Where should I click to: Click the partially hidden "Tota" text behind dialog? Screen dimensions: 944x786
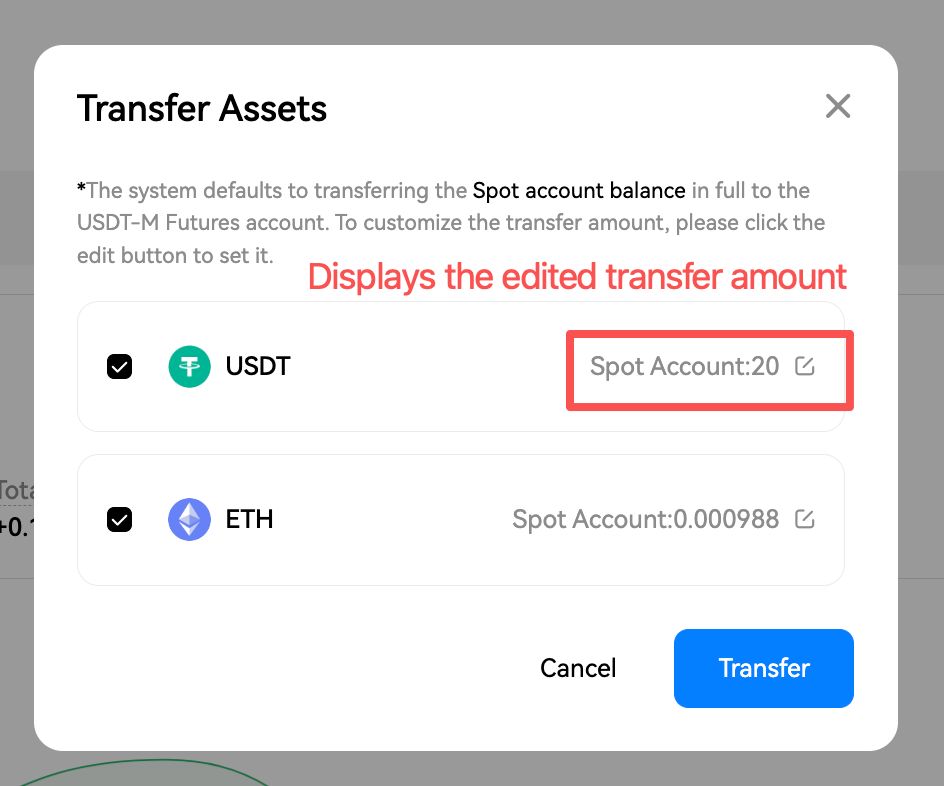[x=16, y=490]
